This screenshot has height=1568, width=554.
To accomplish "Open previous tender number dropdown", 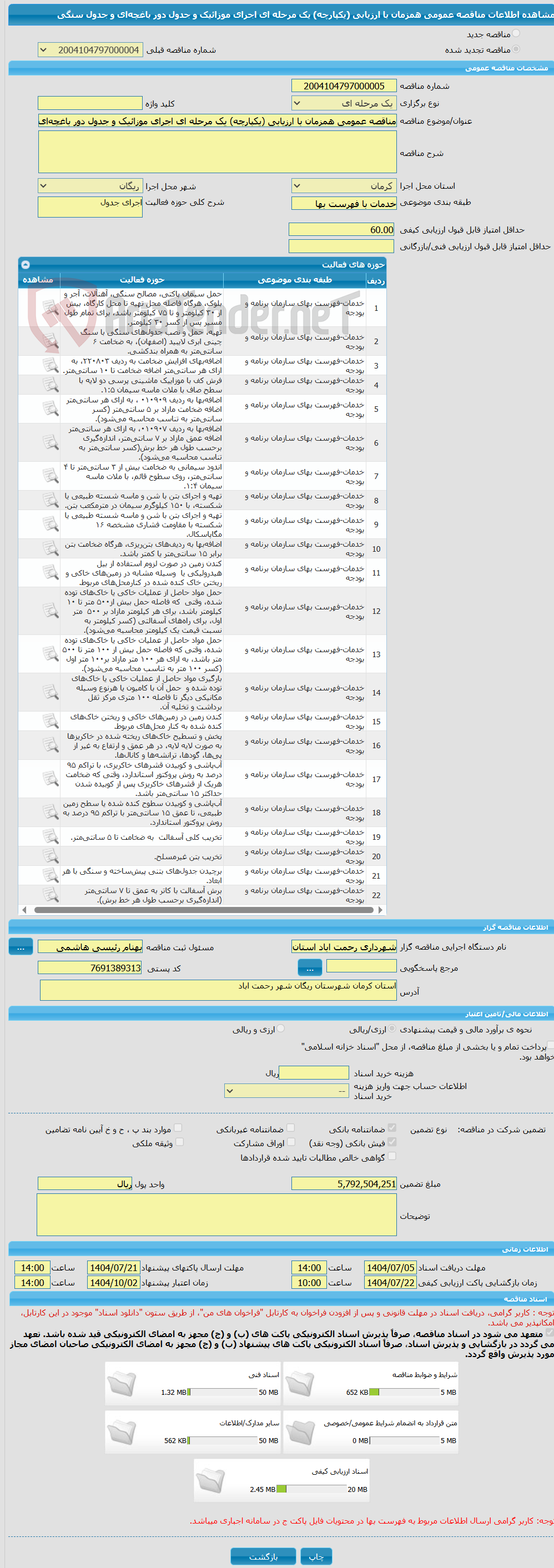I will click(90, 50).
